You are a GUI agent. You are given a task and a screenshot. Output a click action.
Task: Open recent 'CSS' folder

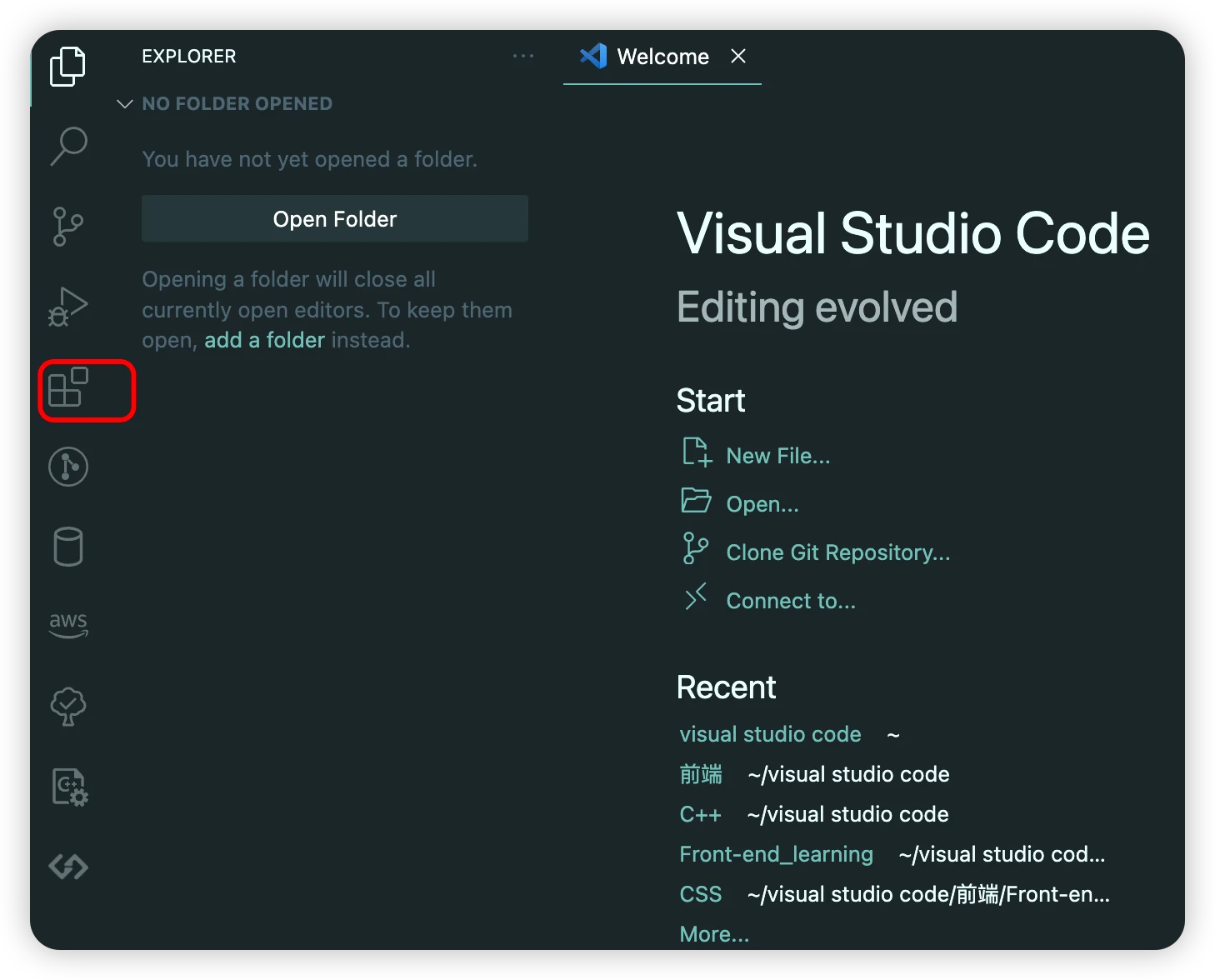700,894
